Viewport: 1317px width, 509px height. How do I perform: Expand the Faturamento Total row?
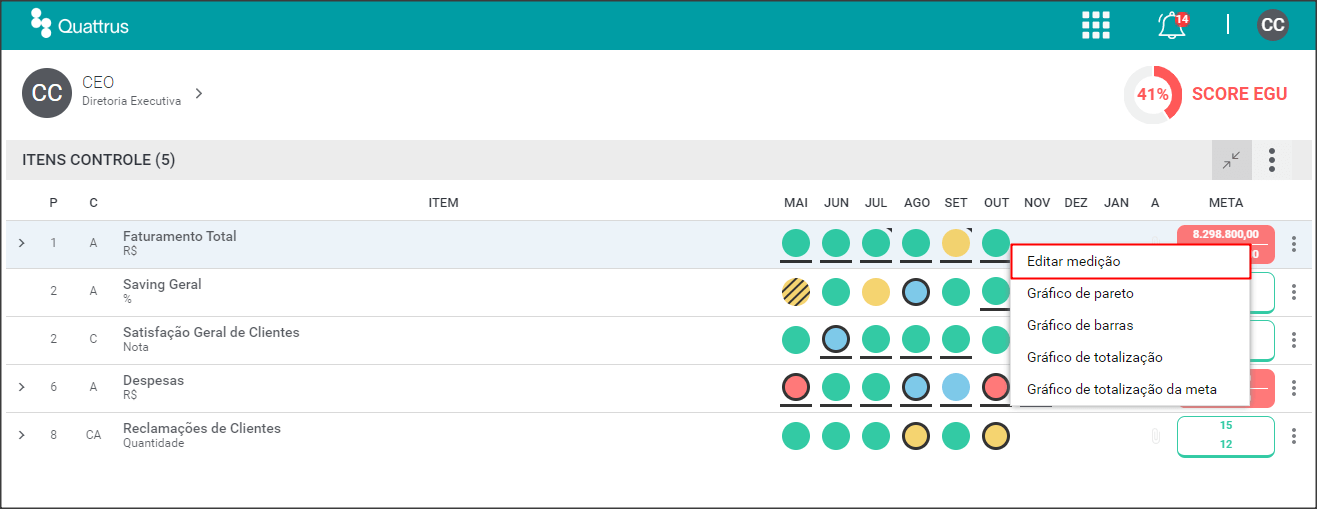[x=21, y=243]
